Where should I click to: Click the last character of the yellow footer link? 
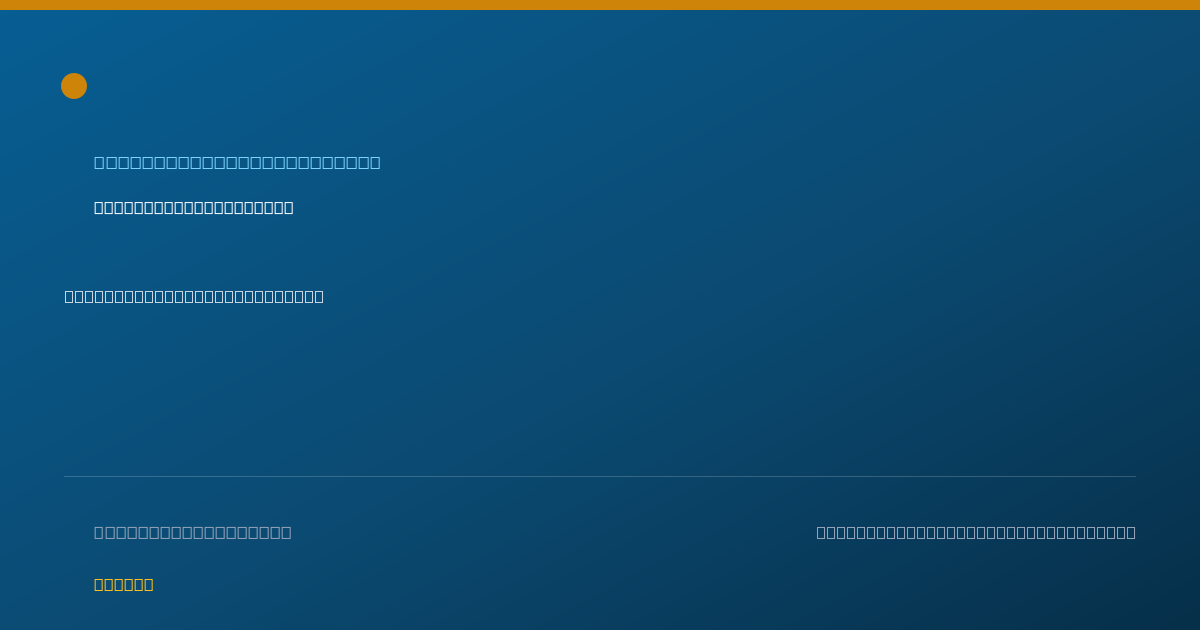point(148,584)
